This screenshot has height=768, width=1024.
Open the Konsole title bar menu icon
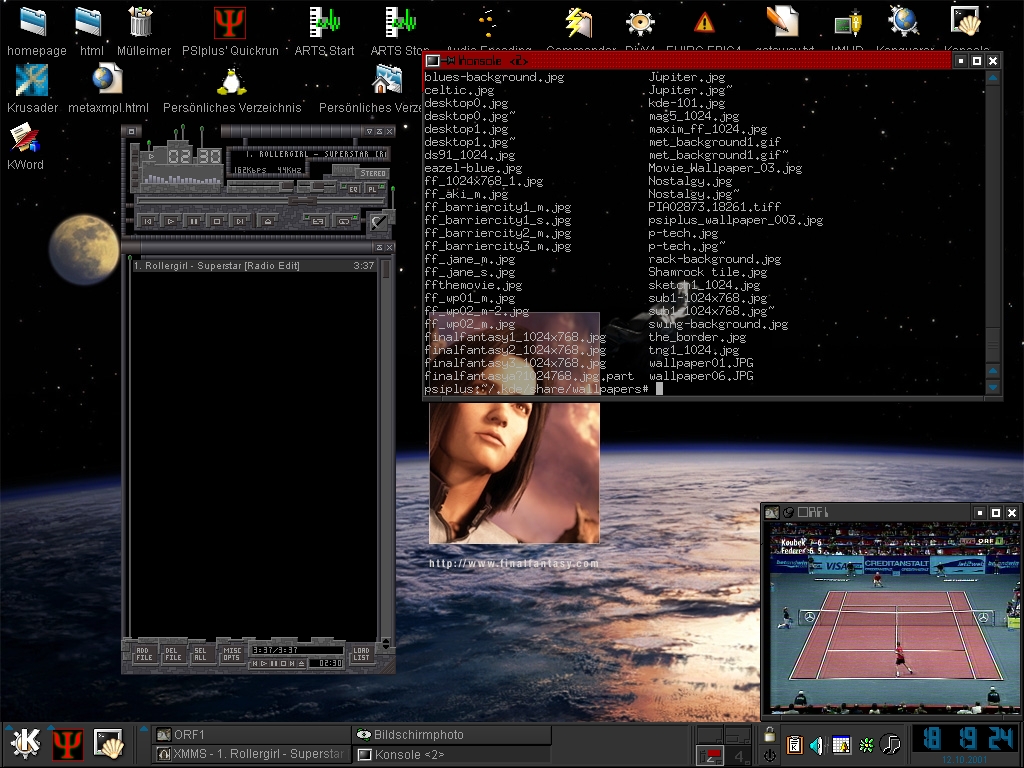[432, 61]
